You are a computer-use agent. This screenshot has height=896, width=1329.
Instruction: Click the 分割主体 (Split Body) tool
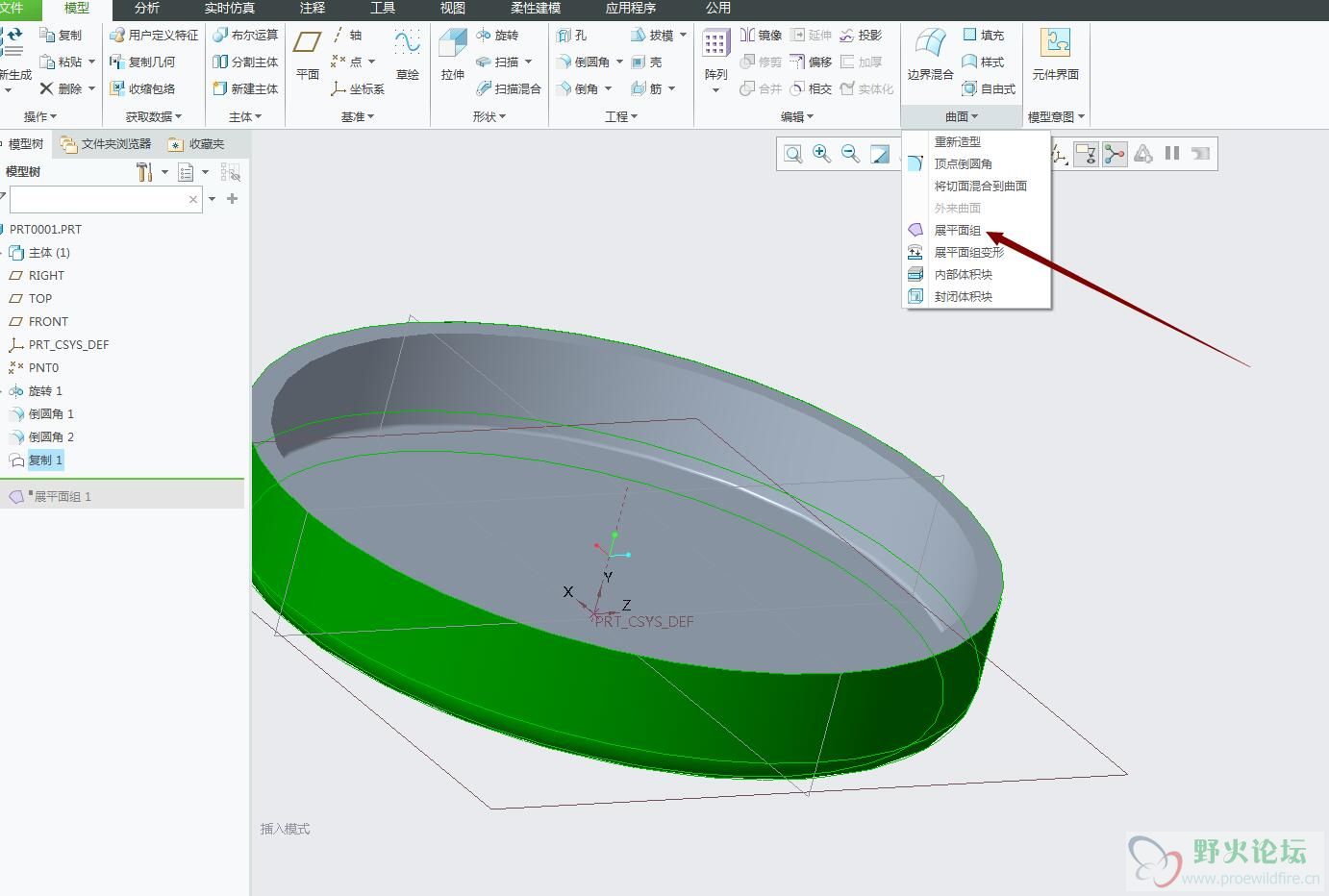(245, 62)
